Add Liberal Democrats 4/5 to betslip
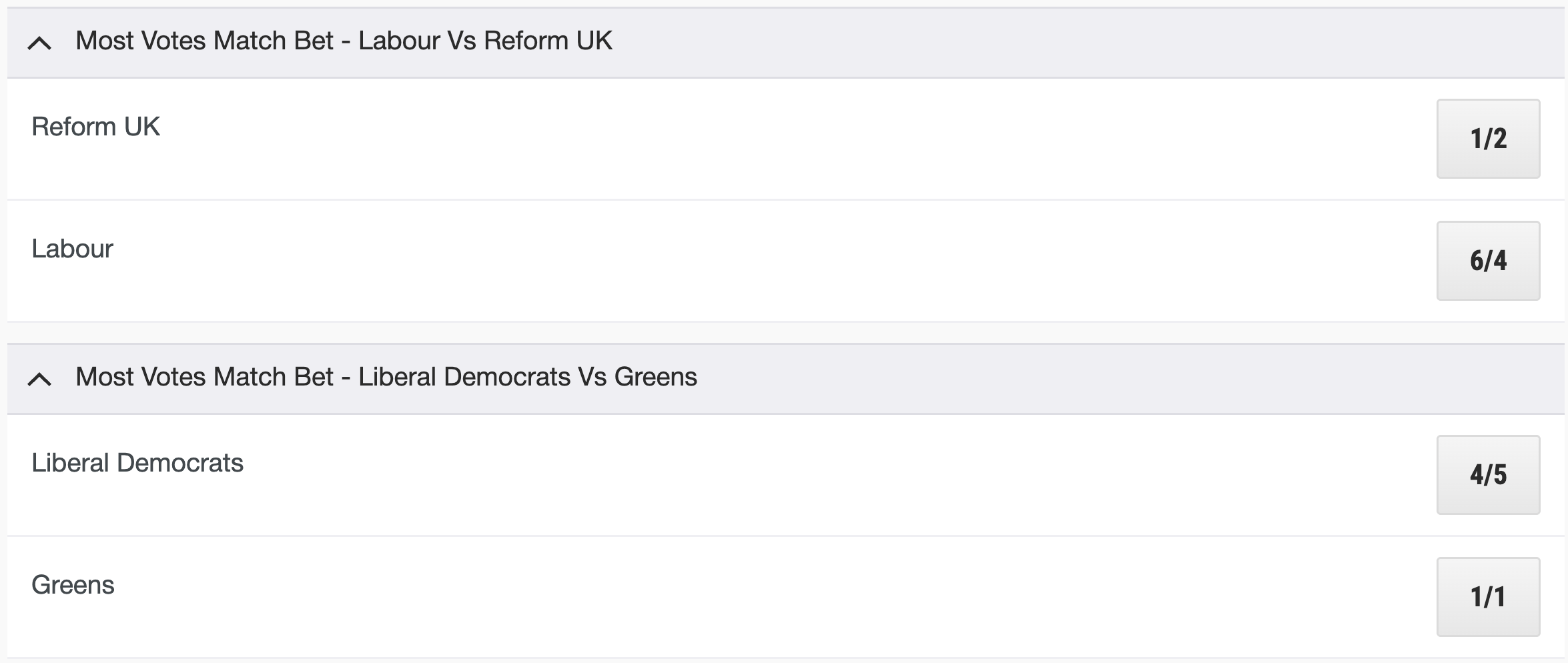This screenshot has height=663, width=1568. tap(1488, 475)
